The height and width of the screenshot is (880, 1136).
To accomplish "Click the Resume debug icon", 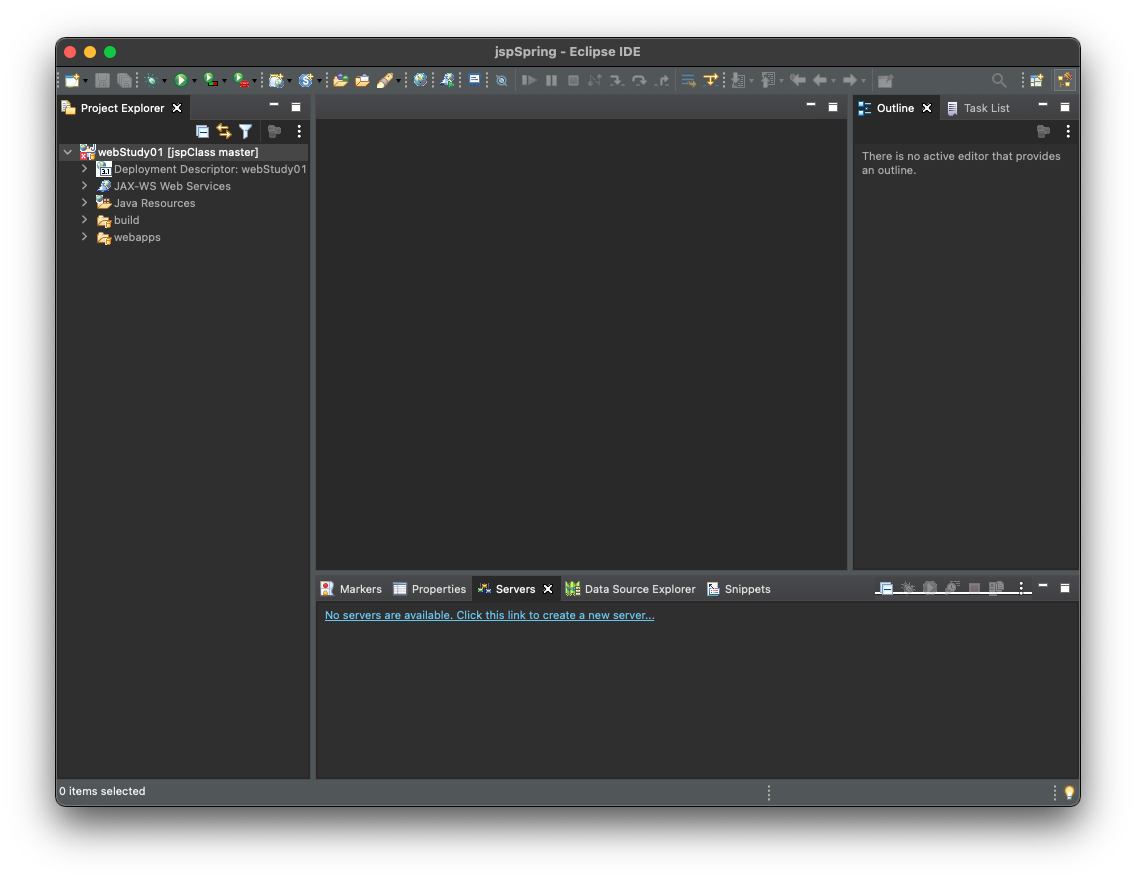I will coord(530,80).
